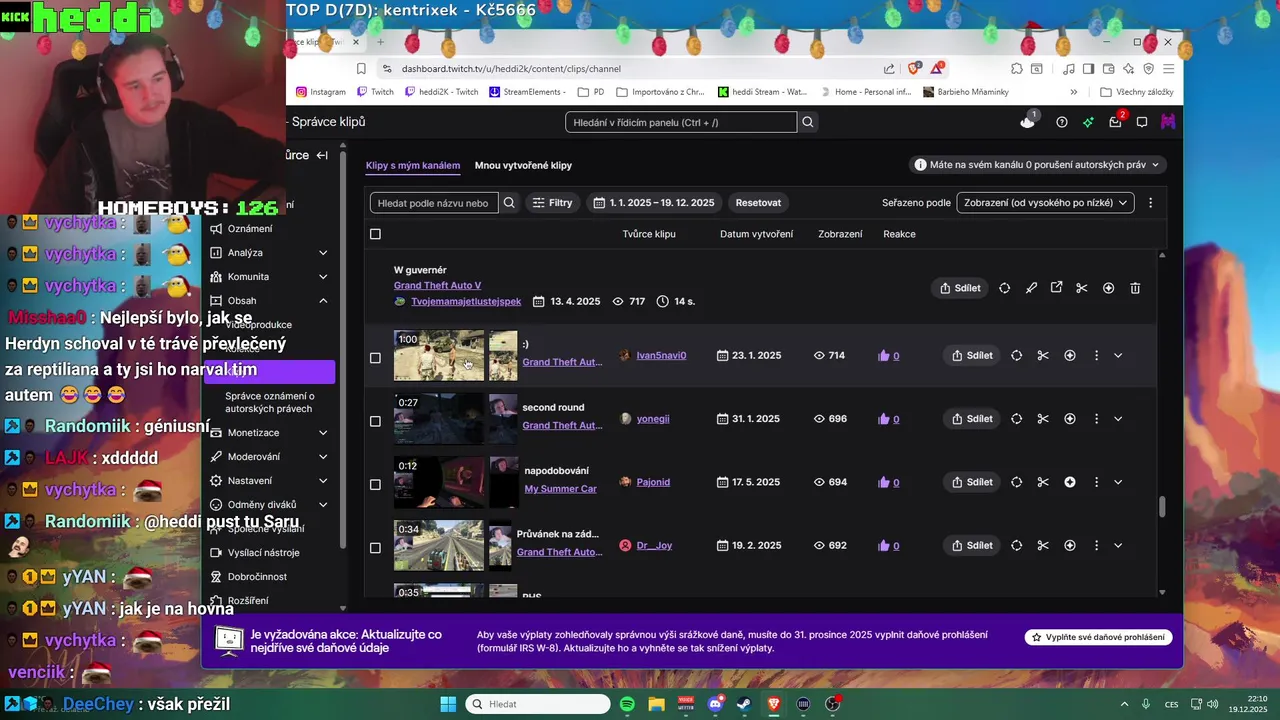Open the Tvojemamajetlustejspek creator link
Viewport: 1280px width, 720px height.
click(x=466, y=301)
